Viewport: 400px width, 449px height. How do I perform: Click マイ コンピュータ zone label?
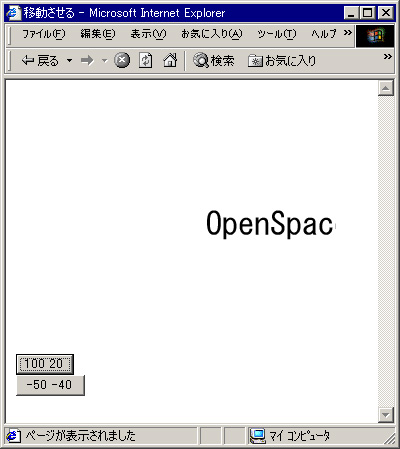tap(299, 436)
